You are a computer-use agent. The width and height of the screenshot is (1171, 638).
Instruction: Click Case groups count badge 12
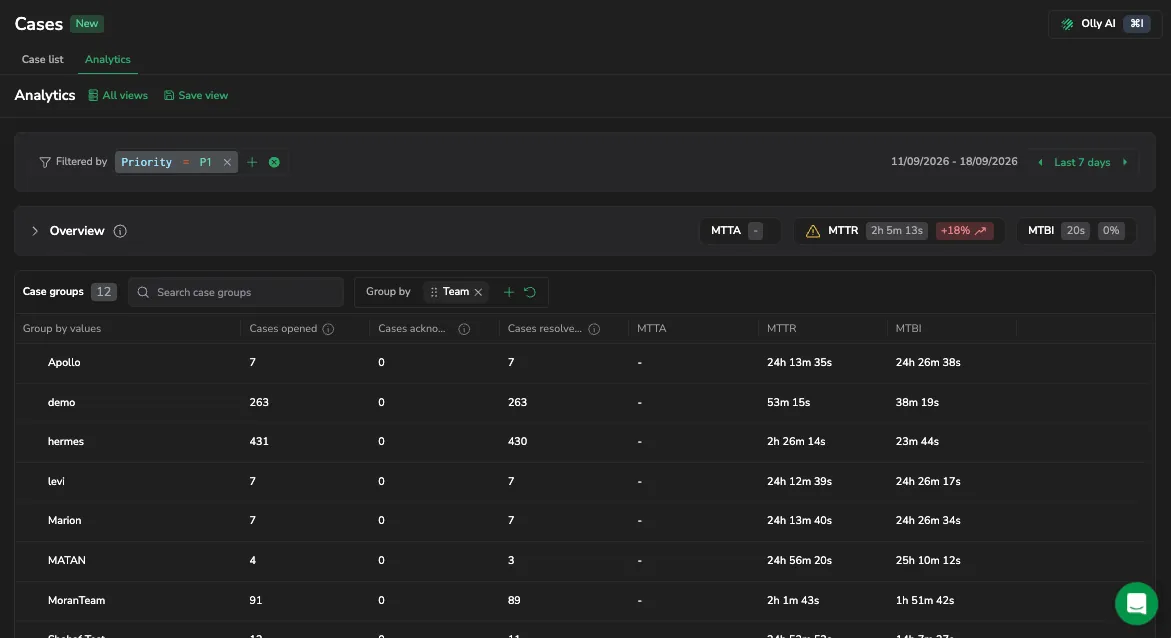(104, 292)
